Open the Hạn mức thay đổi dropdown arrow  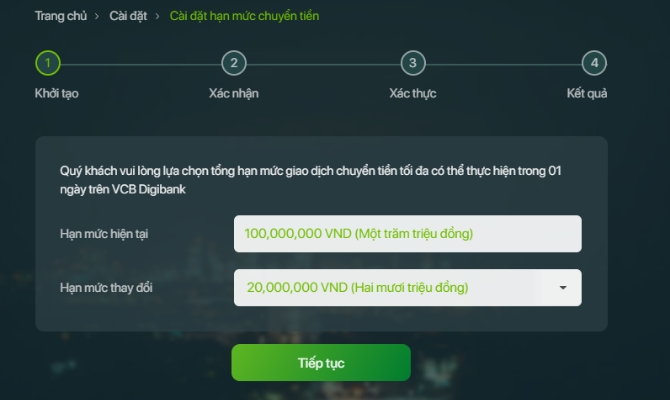click(563, 288)
